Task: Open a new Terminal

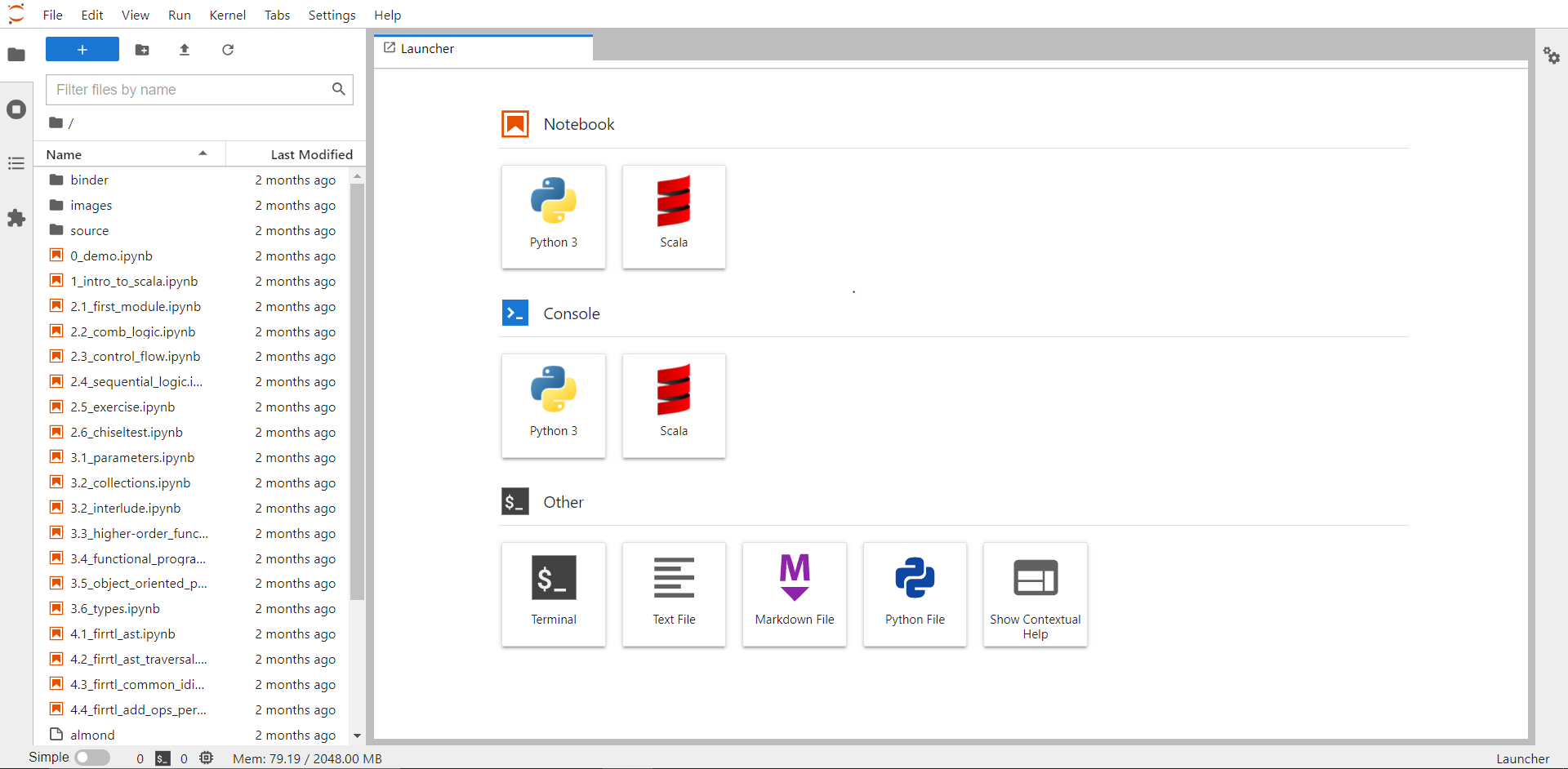Action: point(554,594)
